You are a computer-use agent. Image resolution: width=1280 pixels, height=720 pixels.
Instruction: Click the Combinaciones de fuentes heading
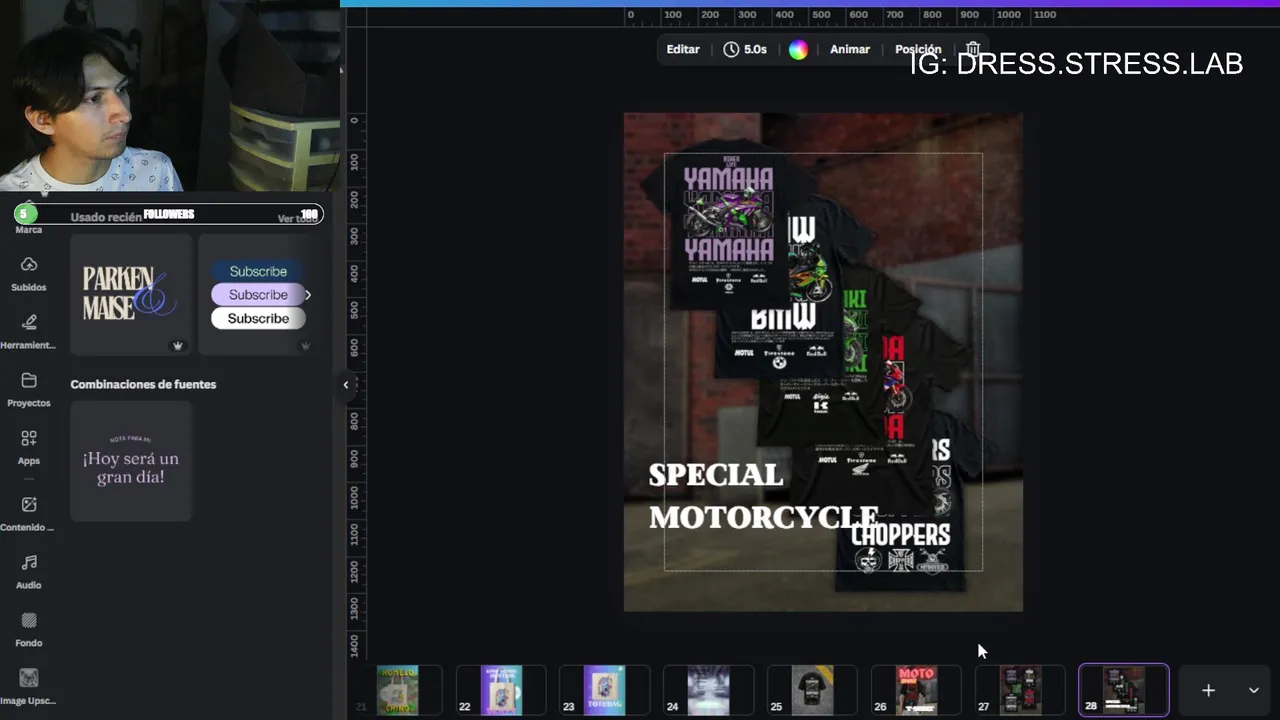[143, 384]
